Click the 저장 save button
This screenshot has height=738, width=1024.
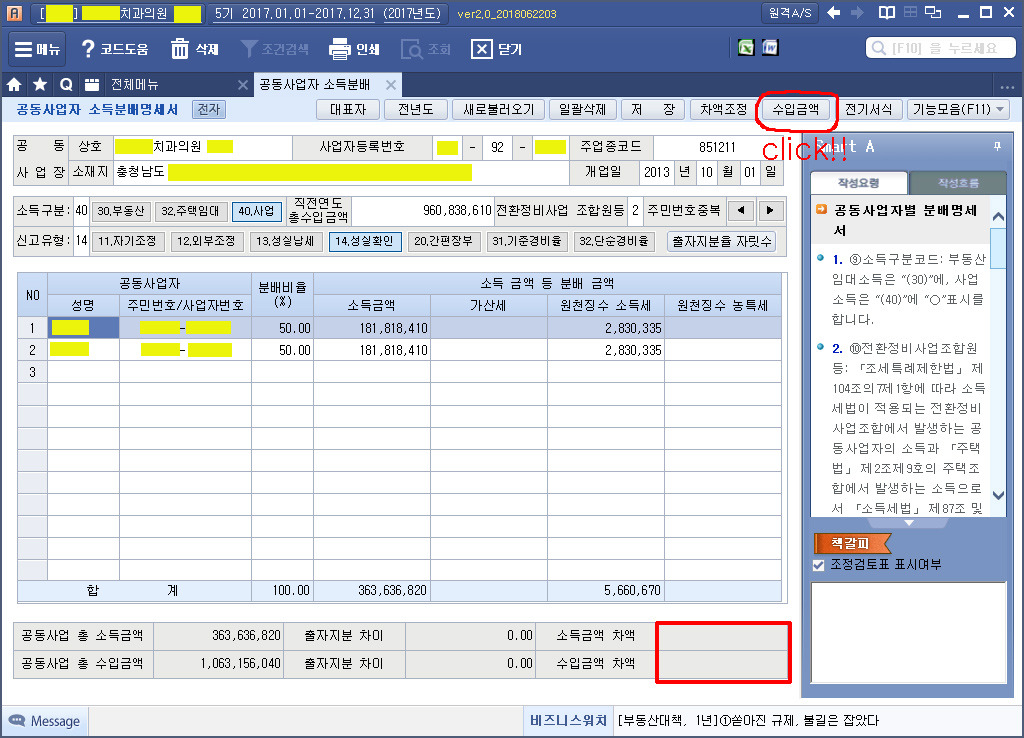pyautogui.click(x=652, y=110)
